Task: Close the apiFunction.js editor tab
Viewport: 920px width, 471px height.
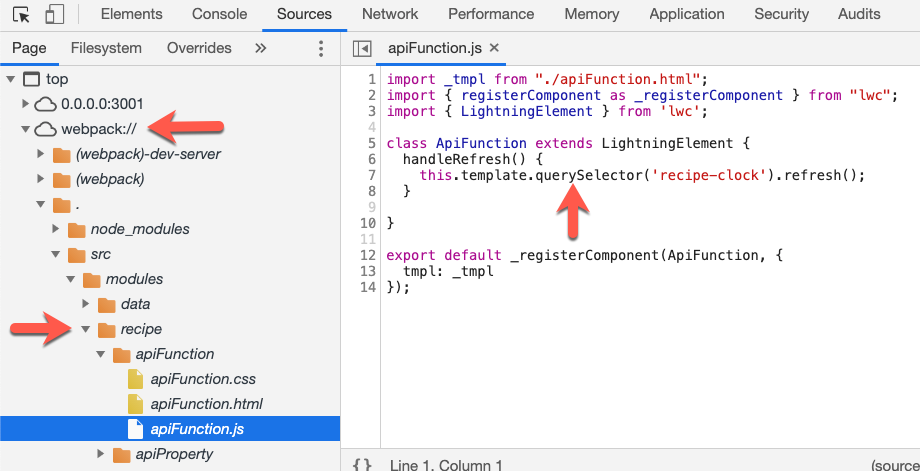Action: [x=494, y=48]
